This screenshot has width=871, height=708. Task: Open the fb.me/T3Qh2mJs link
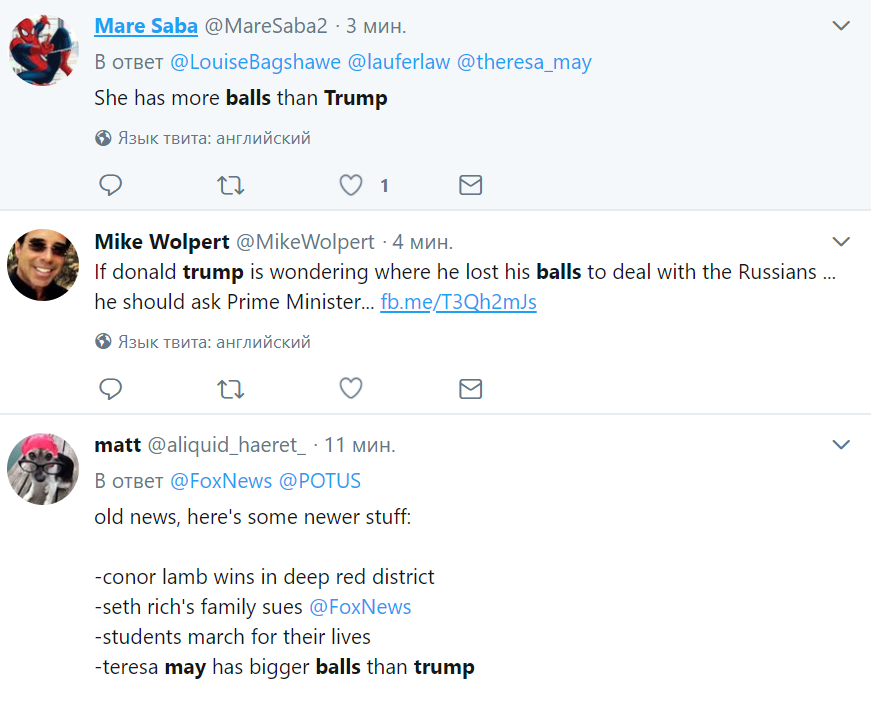click(458, 302)
